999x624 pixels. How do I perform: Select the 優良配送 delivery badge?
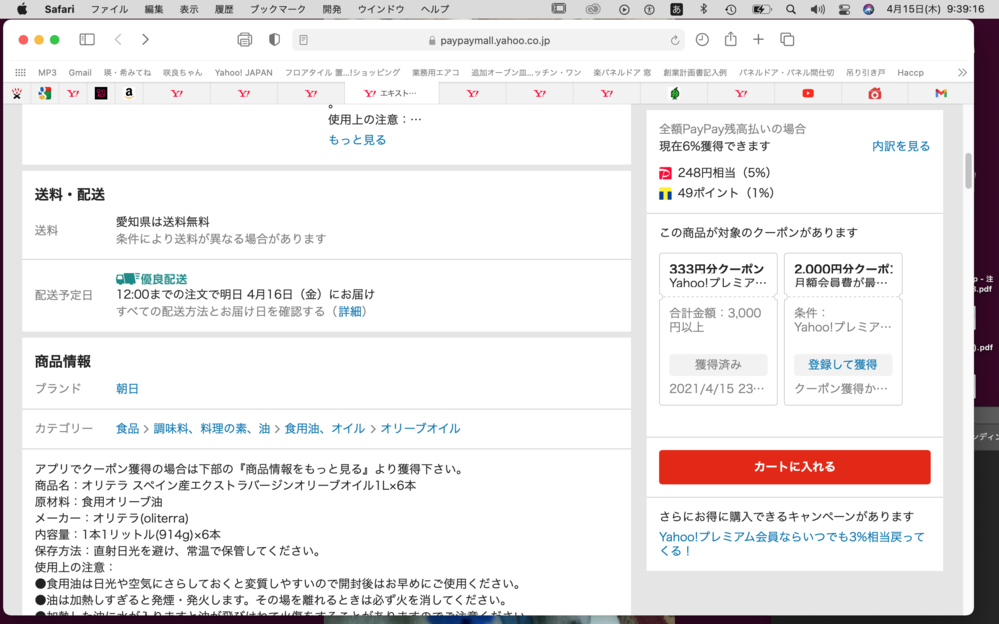pos(152,279)
